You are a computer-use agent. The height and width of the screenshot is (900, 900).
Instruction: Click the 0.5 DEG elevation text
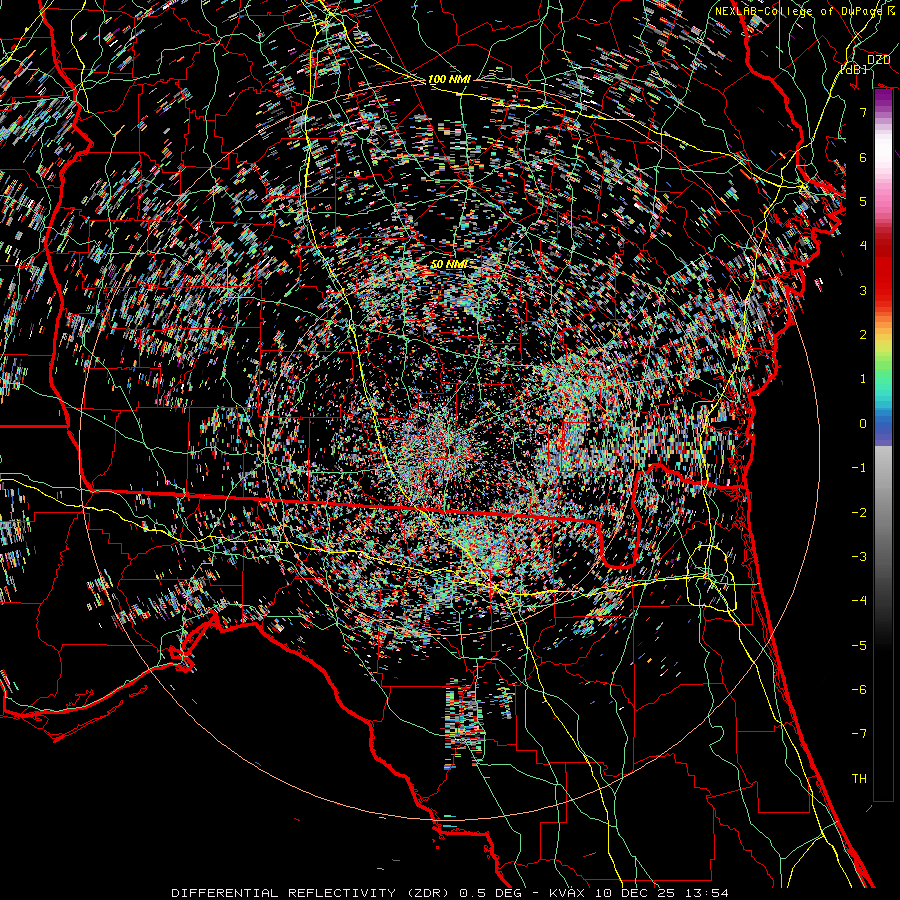pyautogui.click(x=490, y=893)
